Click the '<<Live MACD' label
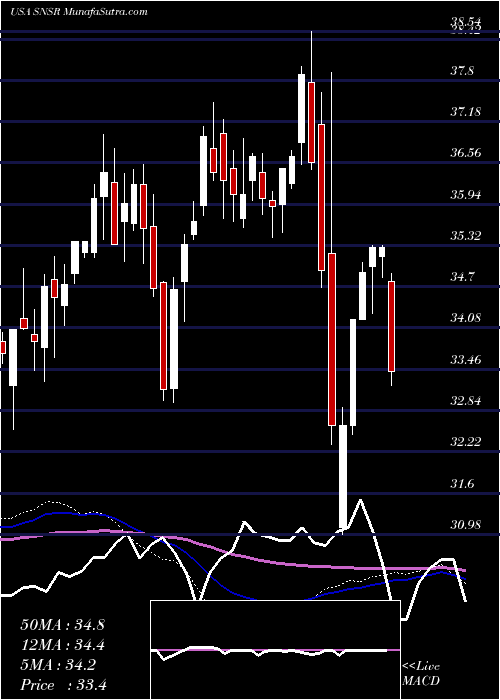The height and width of the screenshot is (700, 500). pyautogui.click(x=421, y=674)
